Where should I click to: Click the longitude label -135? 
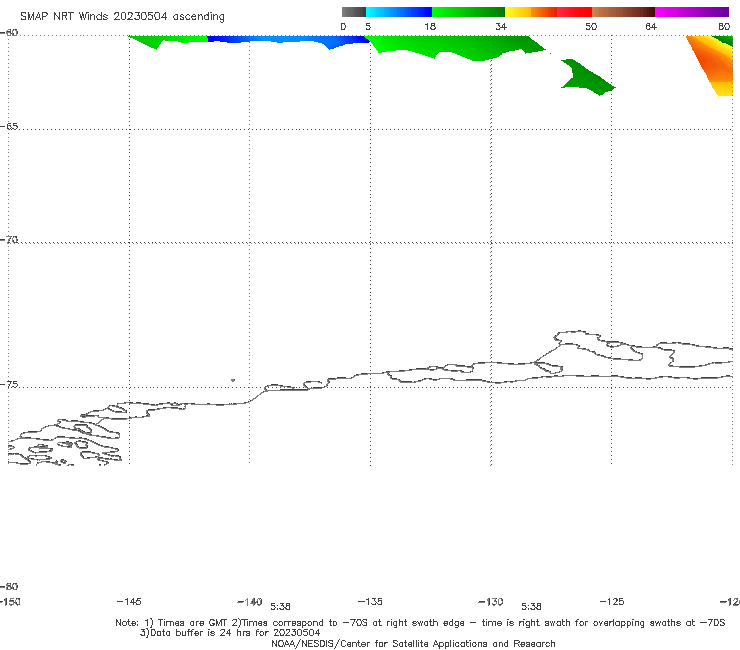[370, 601]
